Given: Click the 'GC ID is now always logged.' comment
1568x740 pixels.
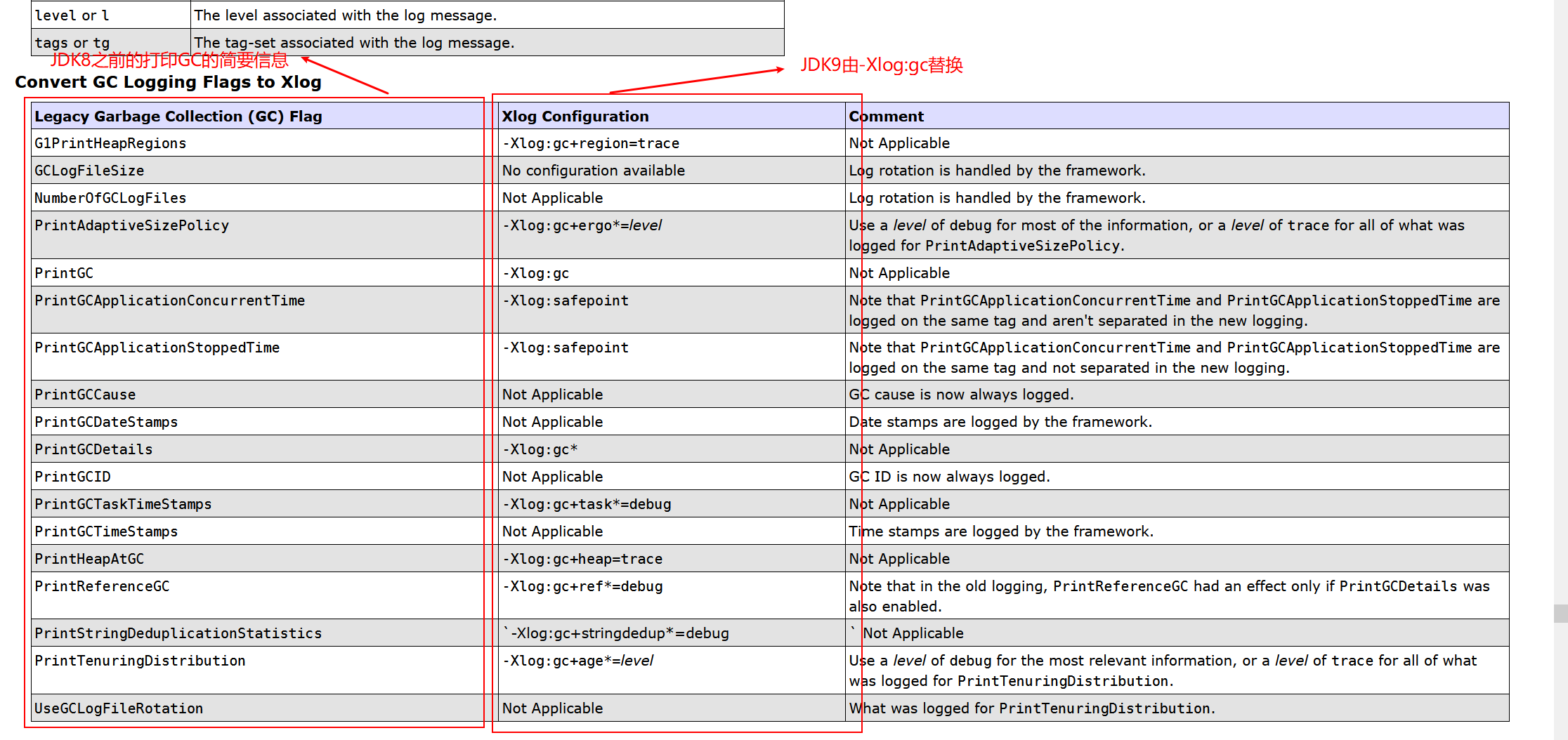Looking at the screenshot, I should [x=949, y=477].
